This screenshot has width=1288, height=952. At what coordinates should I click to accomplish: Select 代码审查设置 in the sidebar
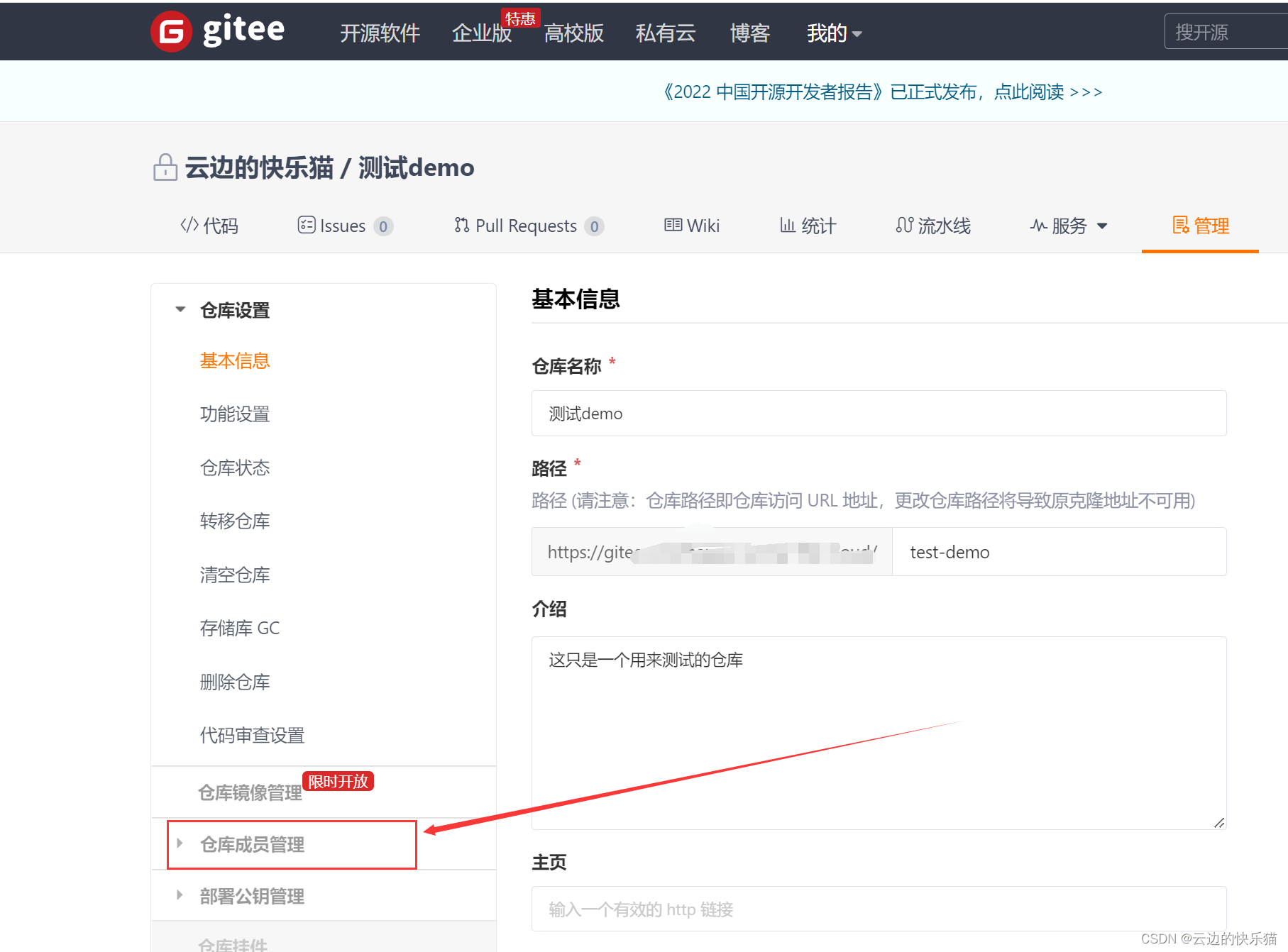(x=252, y=735)
